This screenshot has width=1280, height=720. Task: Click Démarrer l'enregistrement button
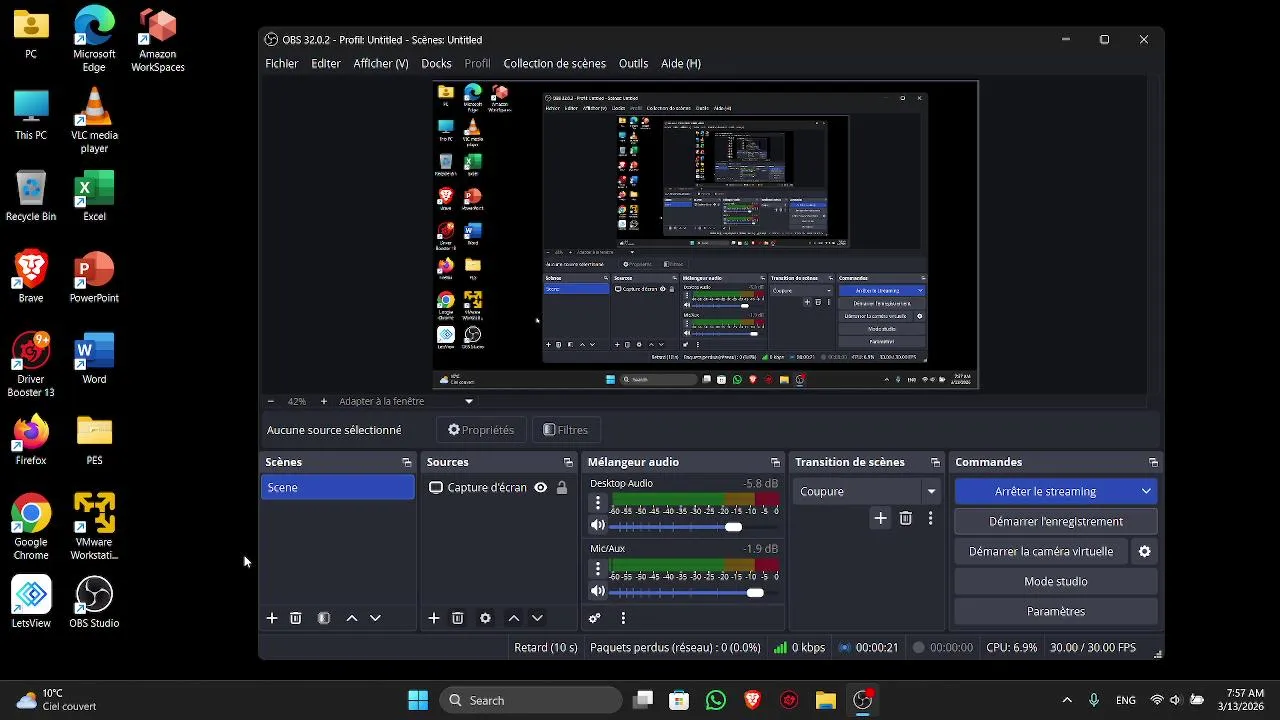1056,521
